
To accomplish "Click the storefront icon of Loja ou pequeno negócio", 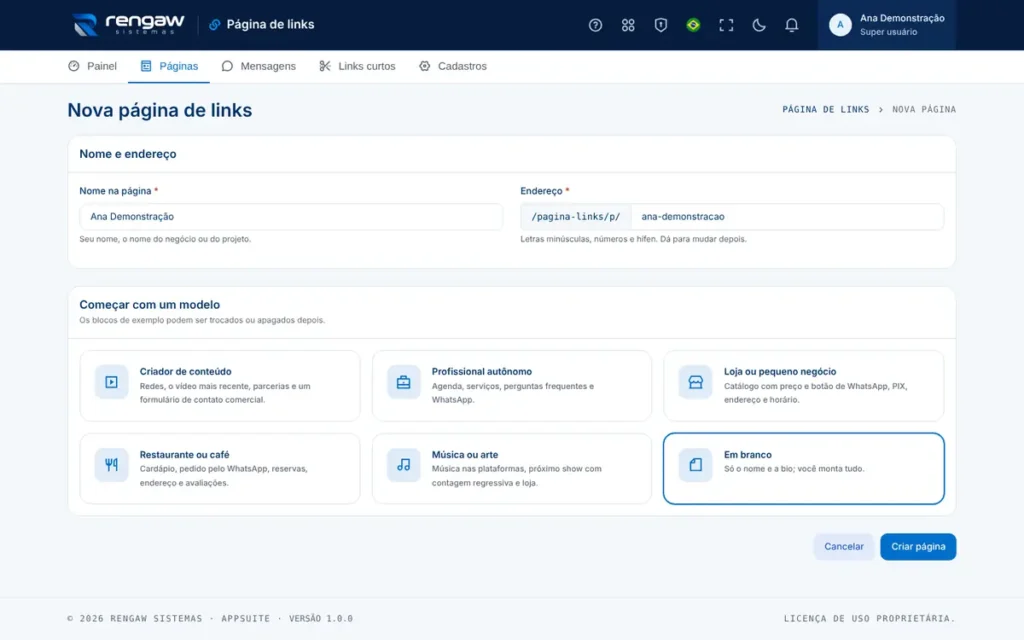I will [696, 382].
